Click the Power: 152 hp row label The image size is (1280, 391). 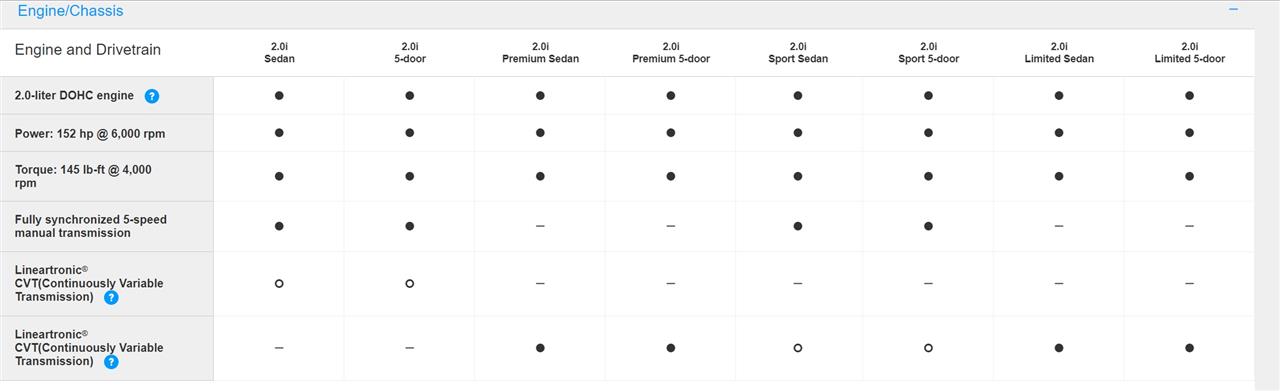[90, 133]
